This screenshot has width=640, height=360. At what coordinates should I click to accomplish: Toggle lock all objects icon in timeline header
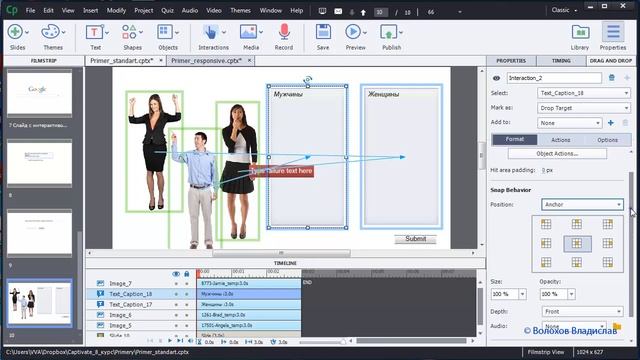click(x=187, y=274)
